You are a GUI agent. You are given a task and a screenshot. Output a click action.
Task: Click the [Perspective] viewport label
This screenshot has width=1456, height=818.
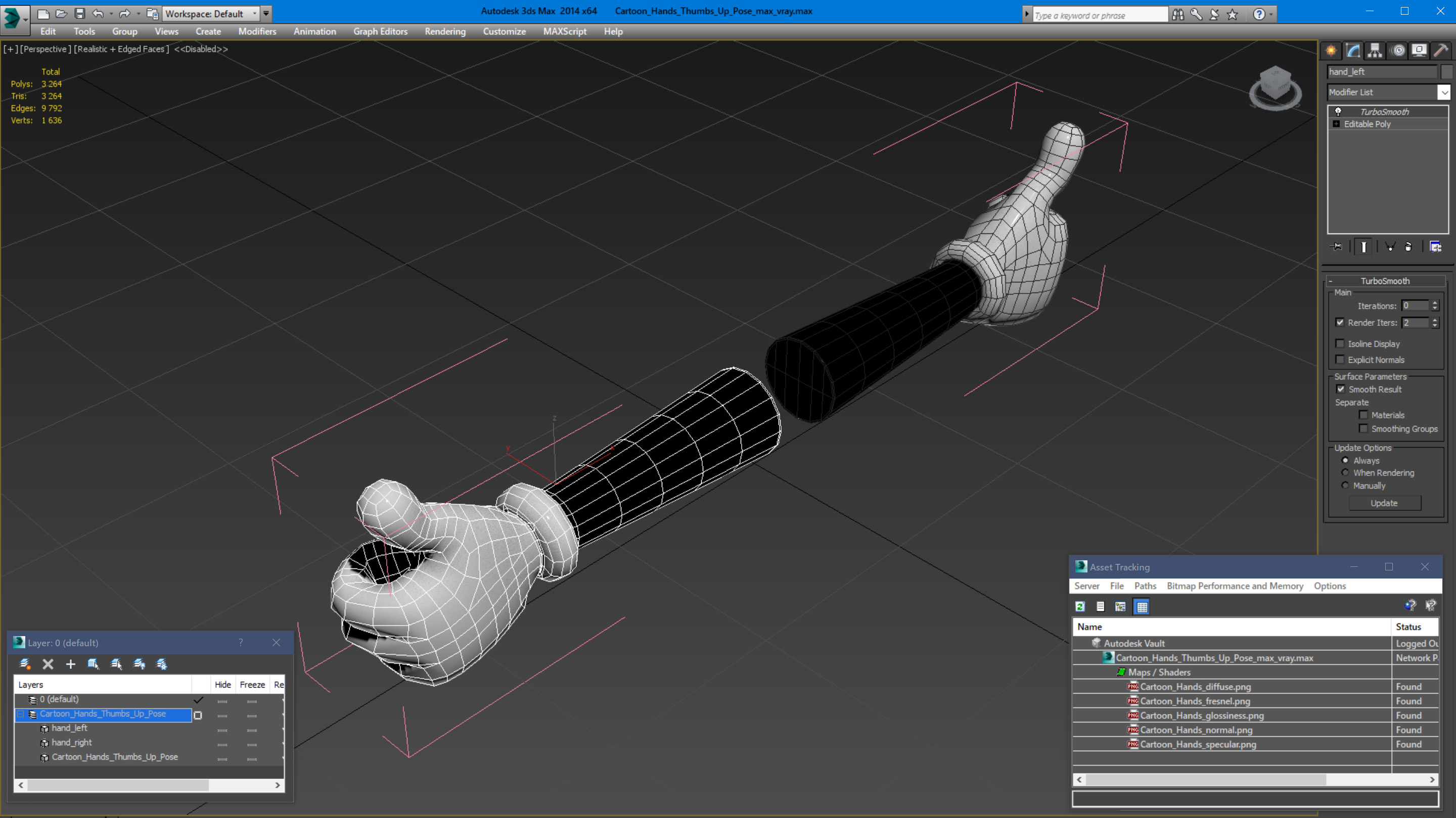tap(46, 49)
